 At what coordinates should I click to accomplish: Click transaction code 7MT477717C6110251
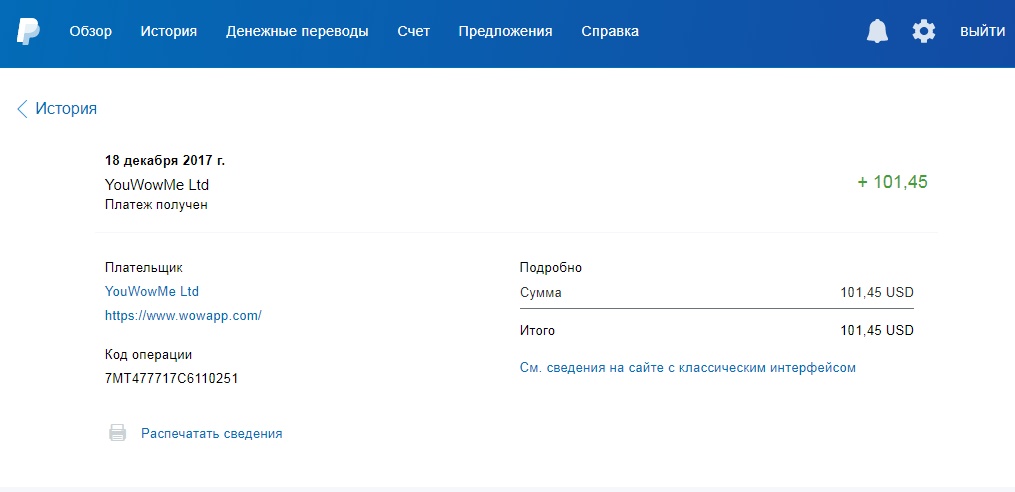[x=172, y=379]
